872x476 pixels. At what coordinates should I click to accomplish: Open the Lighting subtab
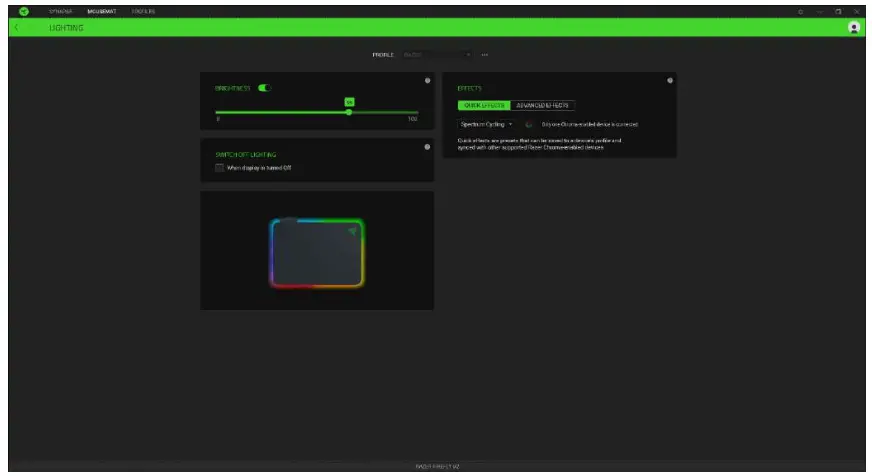[66, 27]
